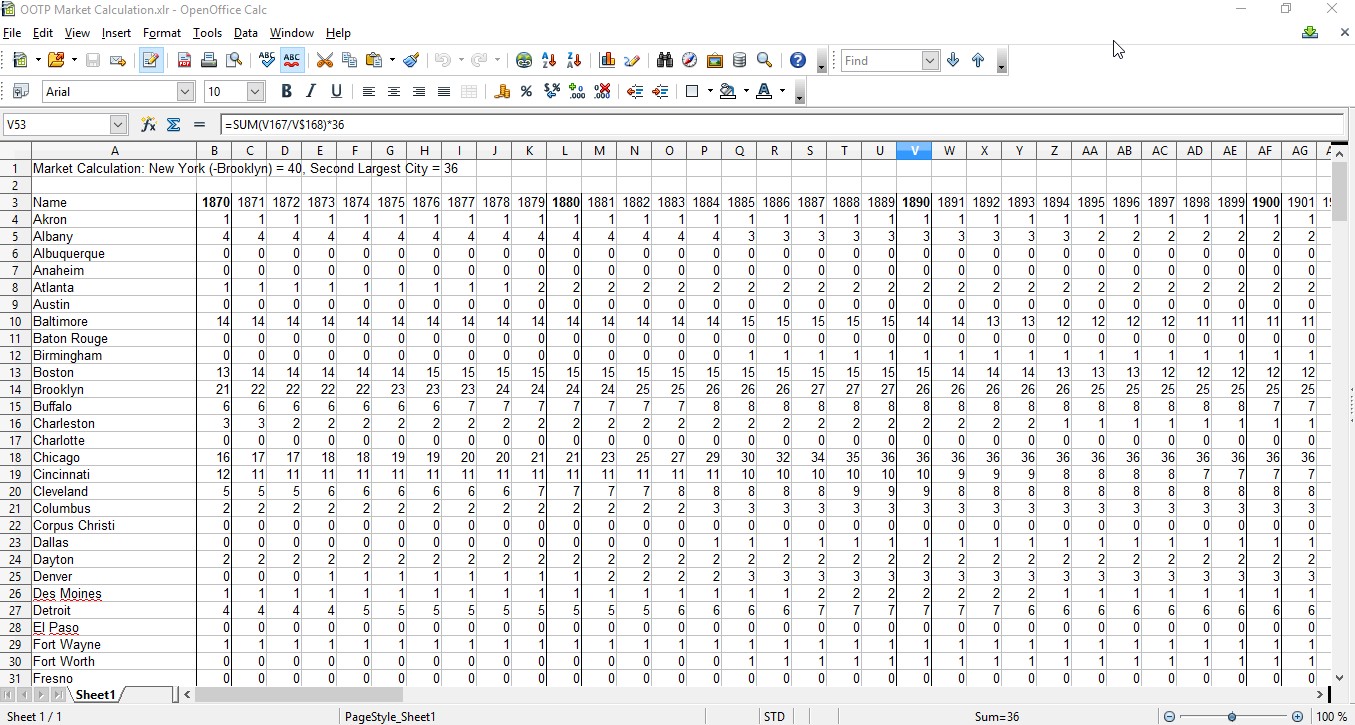1355x725 pixels.
Task: Toggle Edit File mode
Action: pyautogui.click(x=151, y=61)
